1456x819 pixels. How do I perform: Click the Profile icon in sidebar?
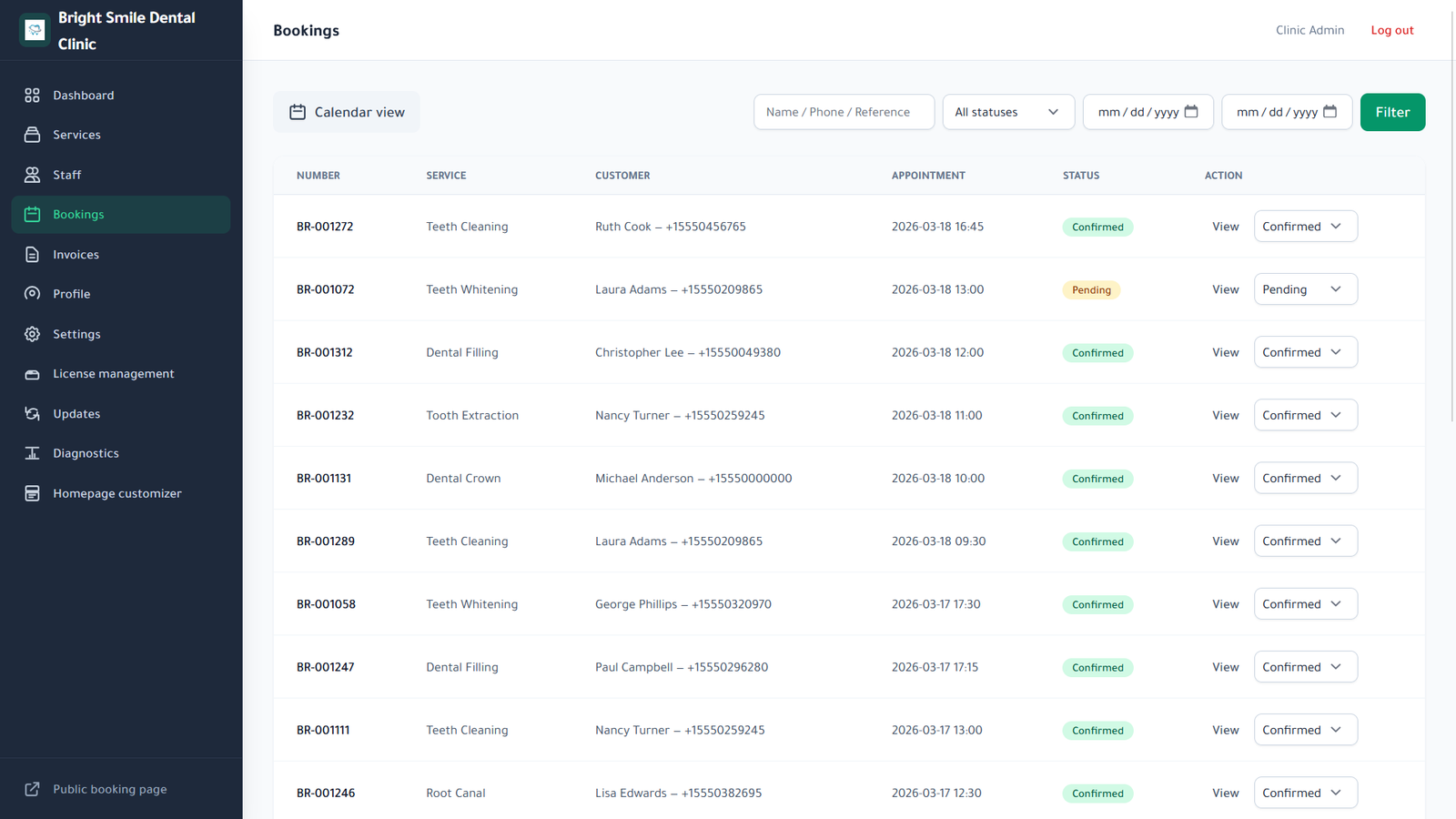32,294
